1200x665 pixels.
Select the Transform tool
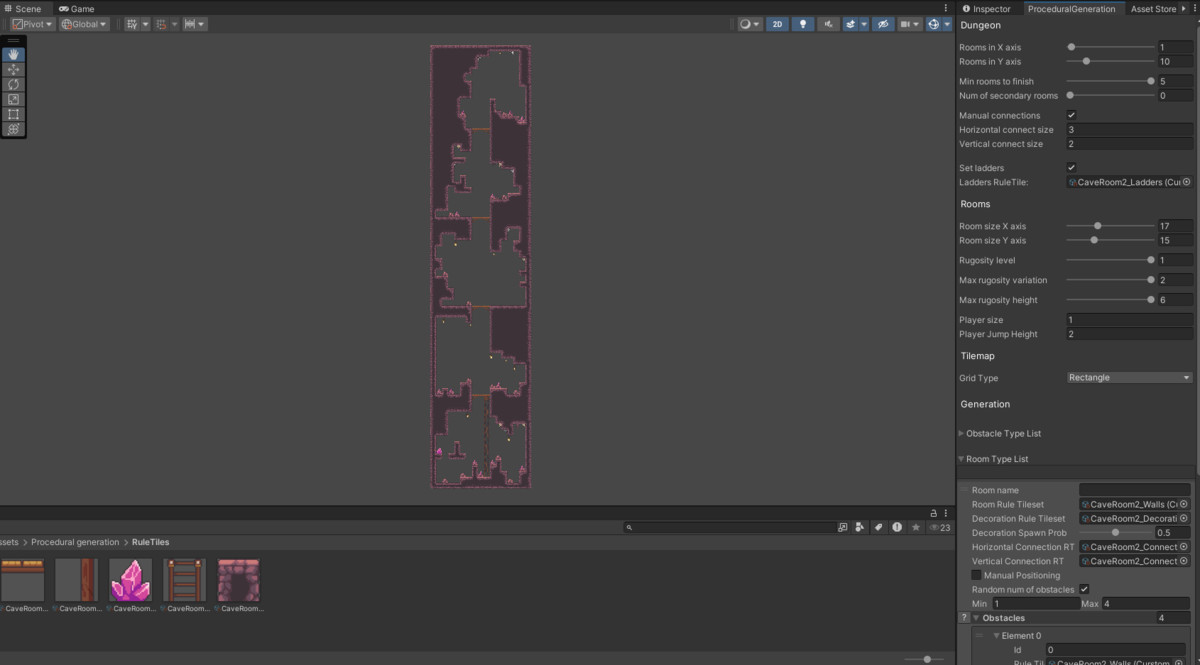pyautogui.click(x=13, y=129)
